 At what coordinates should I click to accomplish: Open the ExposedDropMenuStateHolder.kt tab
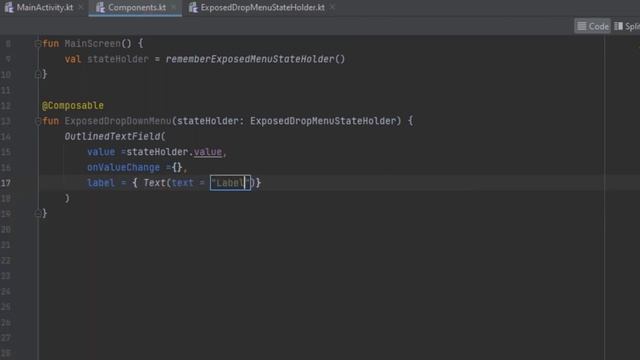pos(261,7)
